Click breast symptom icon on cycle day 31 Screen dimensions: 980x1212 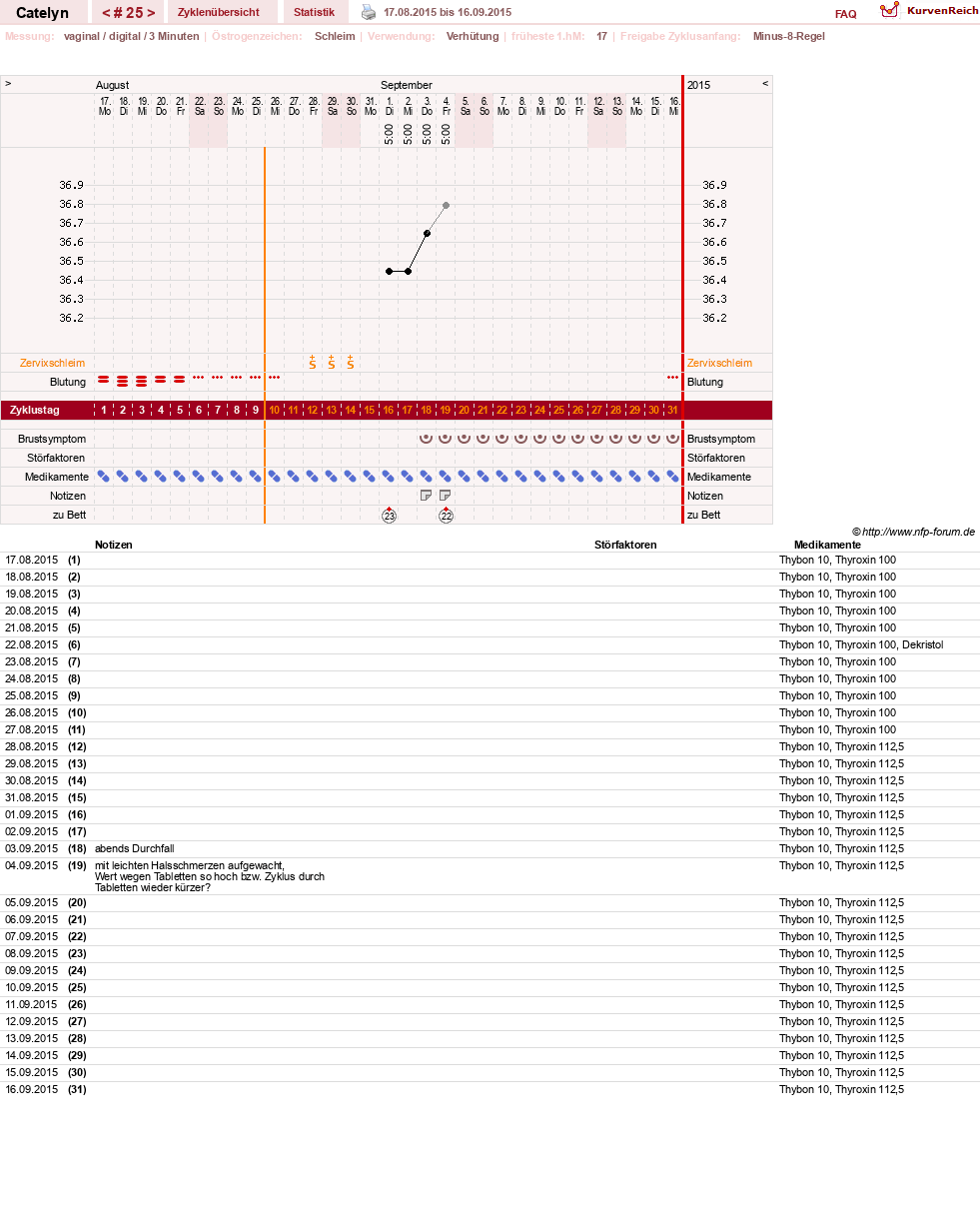click(672, 438)
